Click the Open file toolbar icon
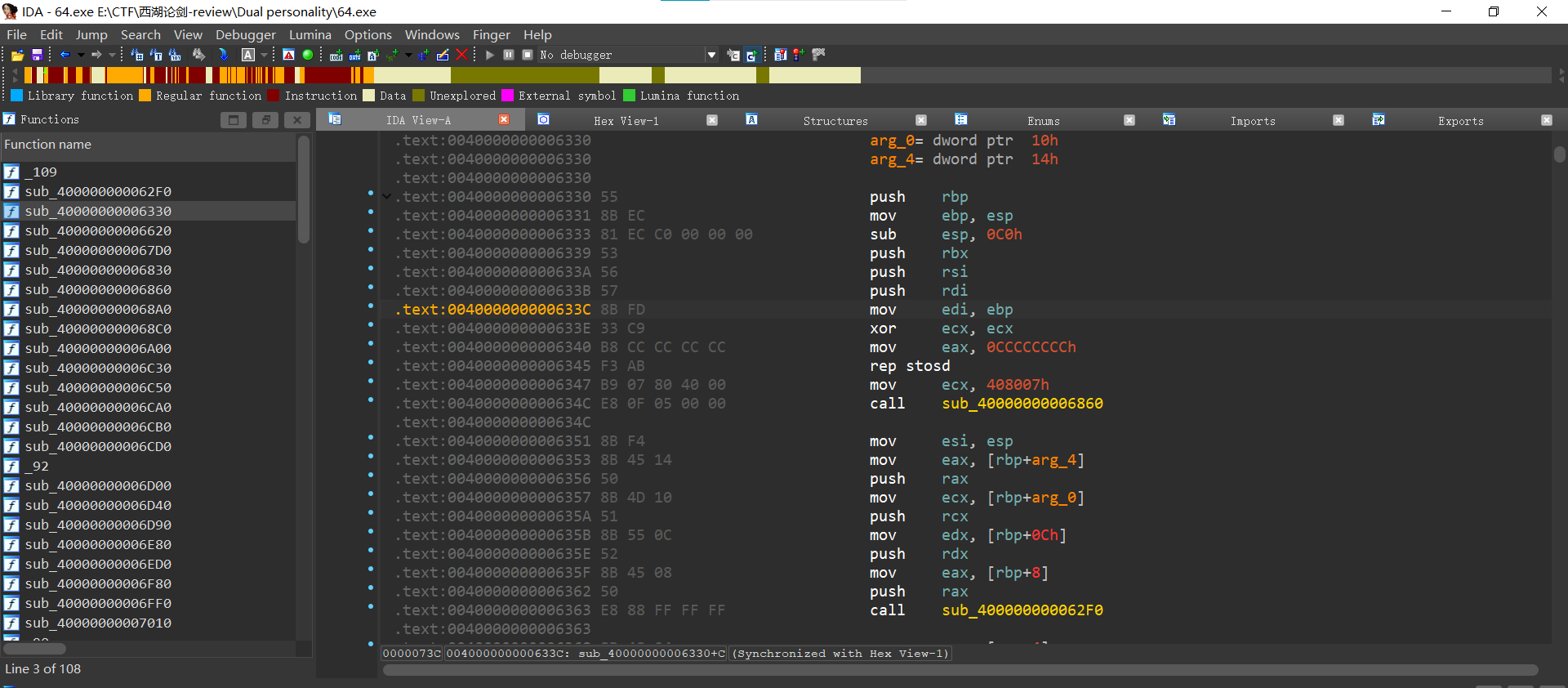1568x688 pixels. pos(17,55)
